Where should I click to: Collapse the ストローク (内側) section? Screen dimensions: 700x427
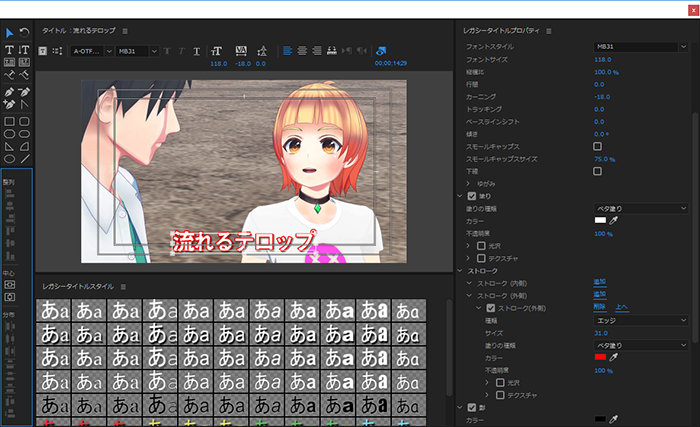pyautogui.click(x=469, y=283)
